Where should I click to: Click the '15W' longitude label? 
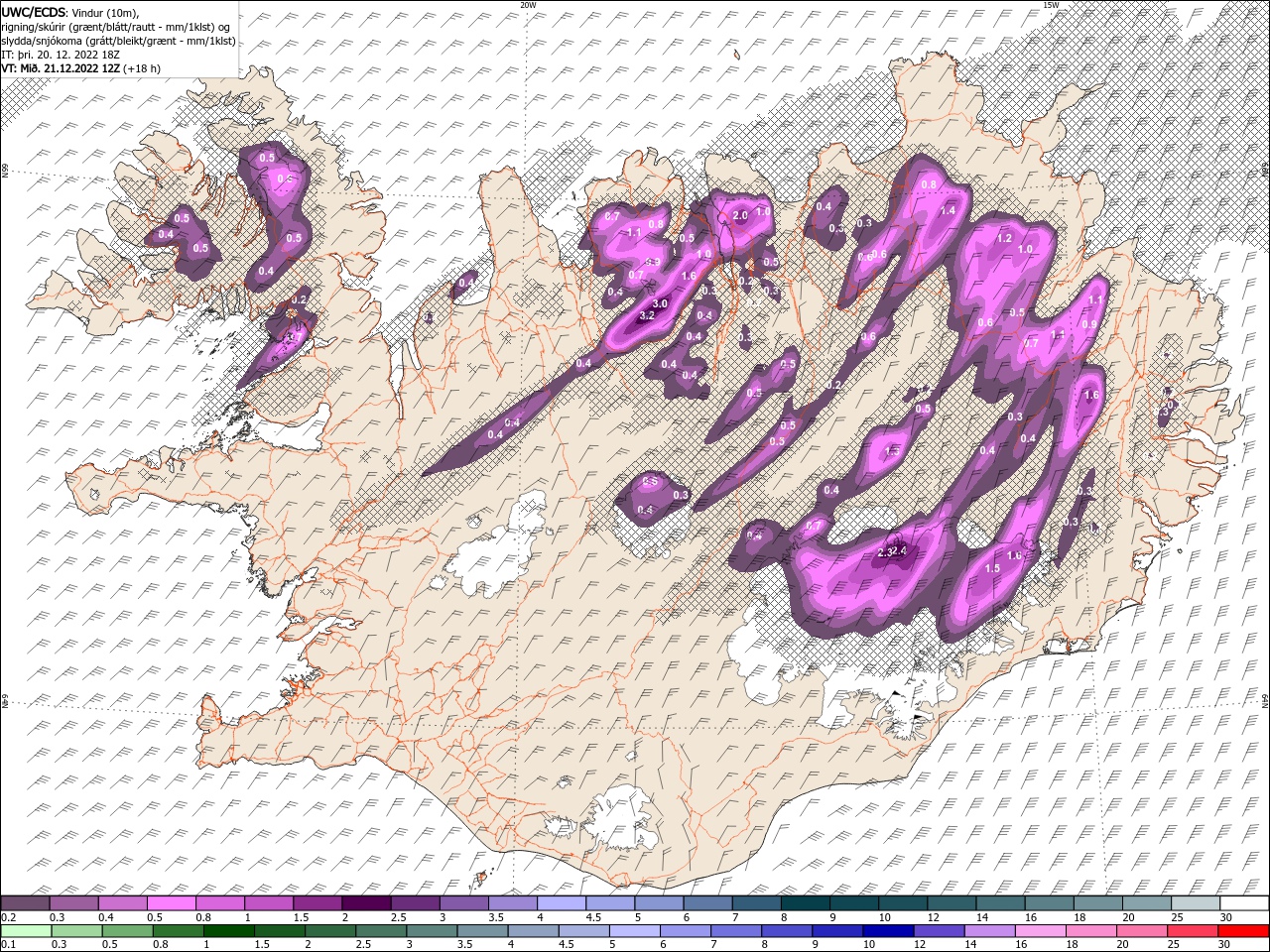tap(1051, 5)
